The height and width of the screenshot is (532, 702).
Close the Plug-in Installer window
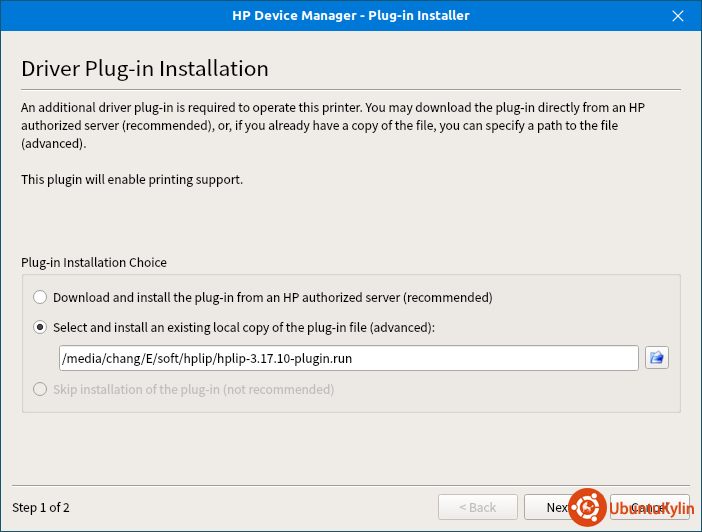click(680, 16)
